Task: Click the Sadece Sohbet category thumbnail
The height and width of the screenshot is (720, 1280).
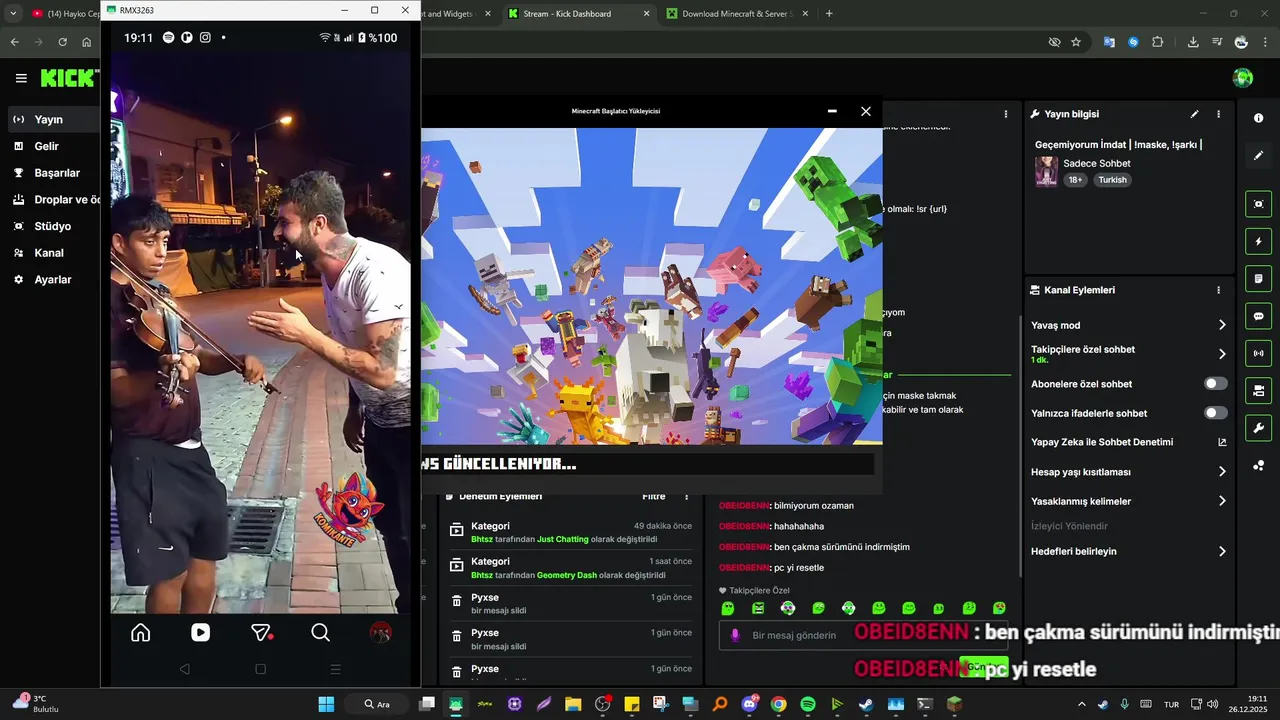Action: [x=1046, y=171]
